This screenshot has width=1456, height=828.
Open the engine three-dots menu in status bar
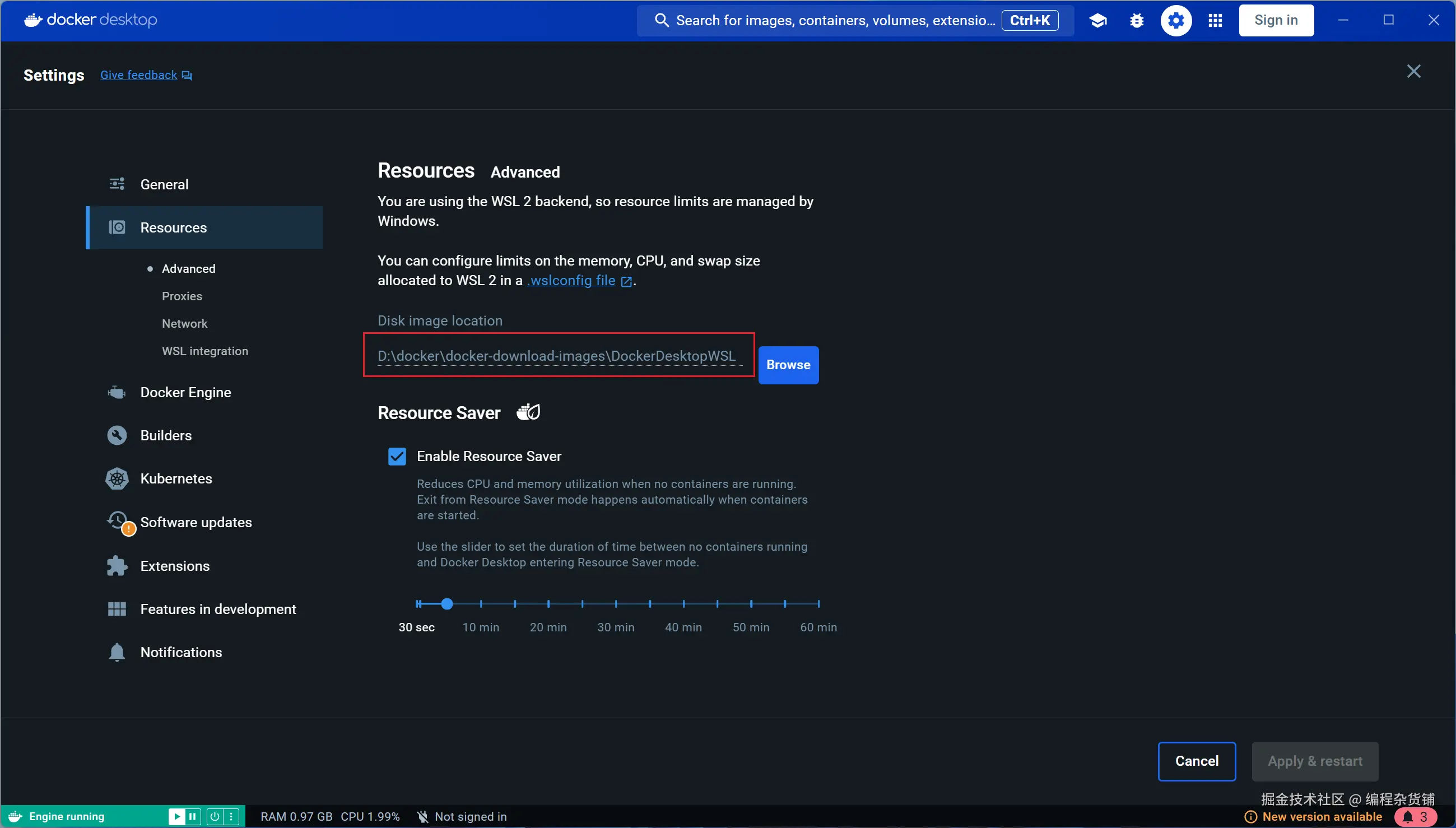[x=231, y=817]
